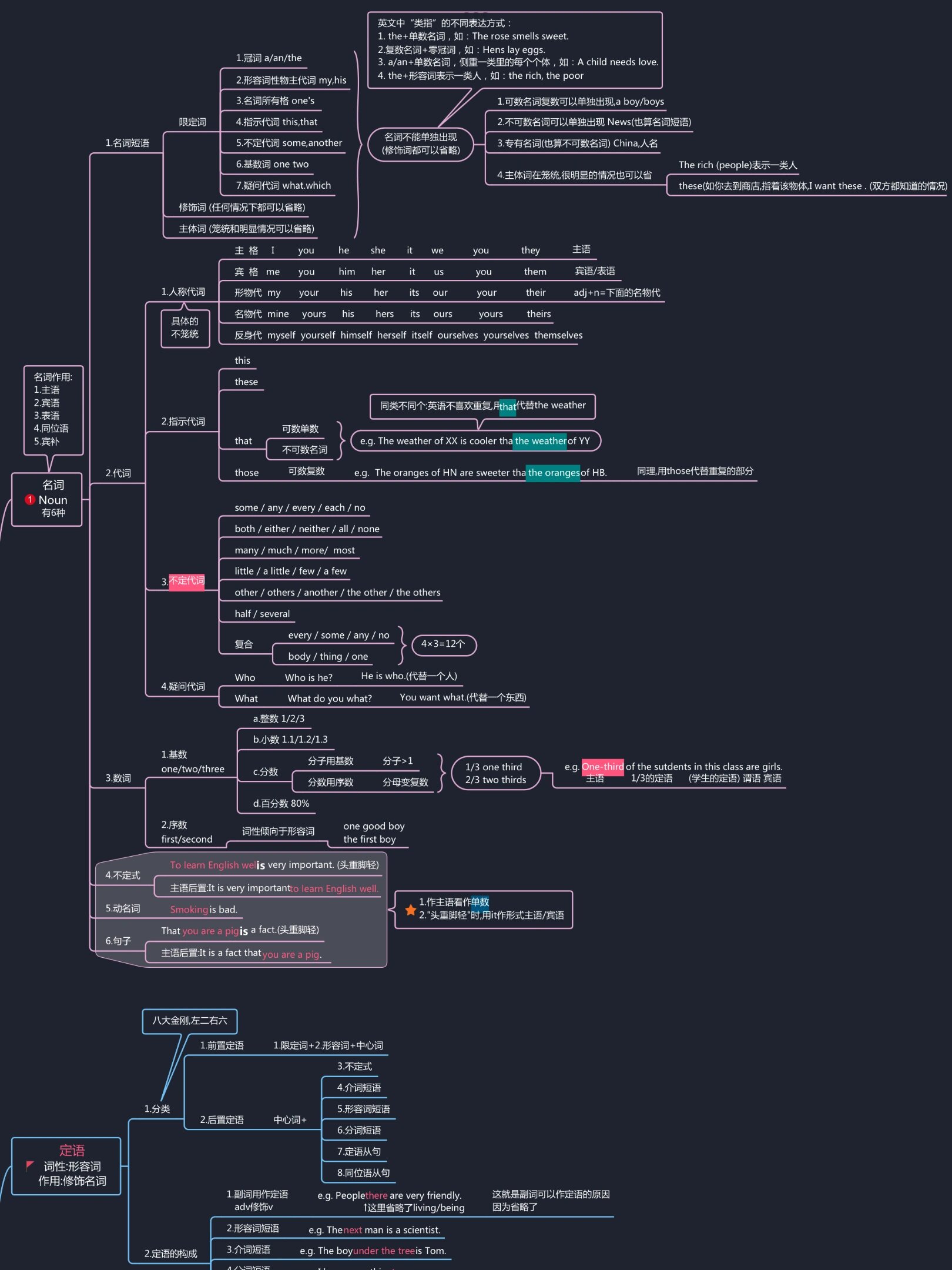The image size is (952, 1270).
Task: Click the 2.代词 branch
Action: tap(118, 473)
